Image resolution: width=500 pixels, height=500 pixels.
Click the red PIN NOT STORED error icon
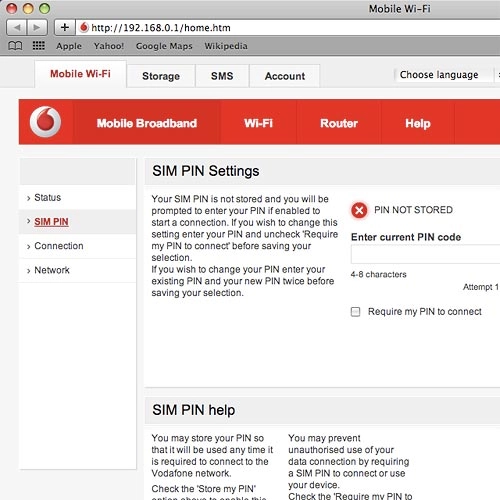[x=359, y=210]
